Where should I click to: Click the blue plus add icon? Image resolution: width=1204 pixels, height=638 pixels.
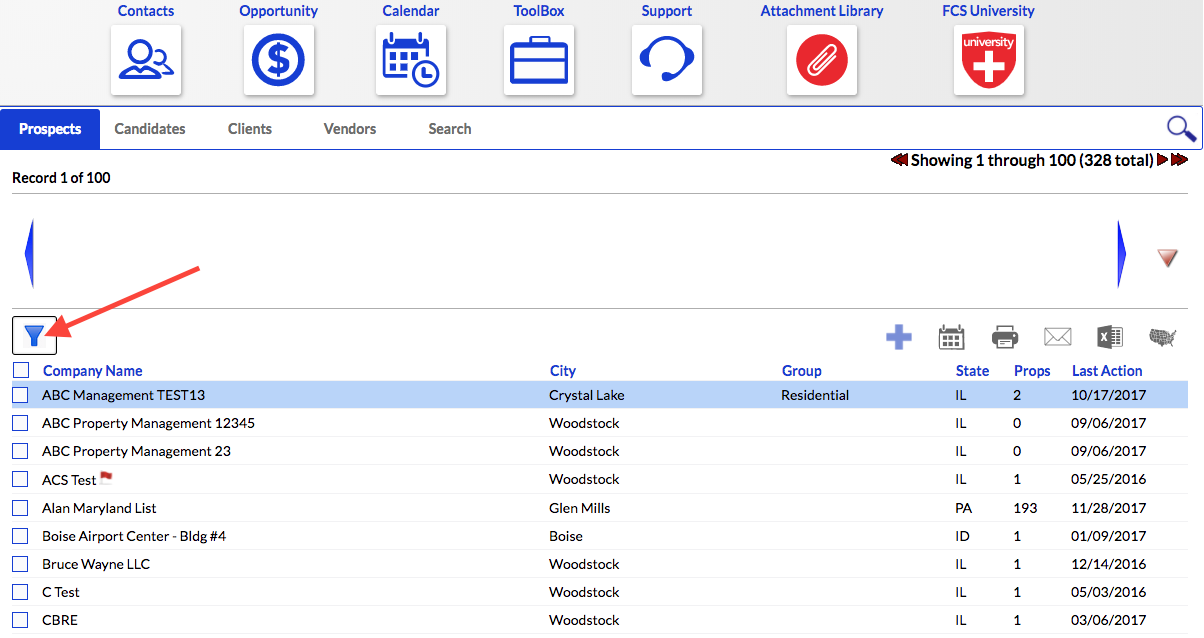(x=899, y=337)
